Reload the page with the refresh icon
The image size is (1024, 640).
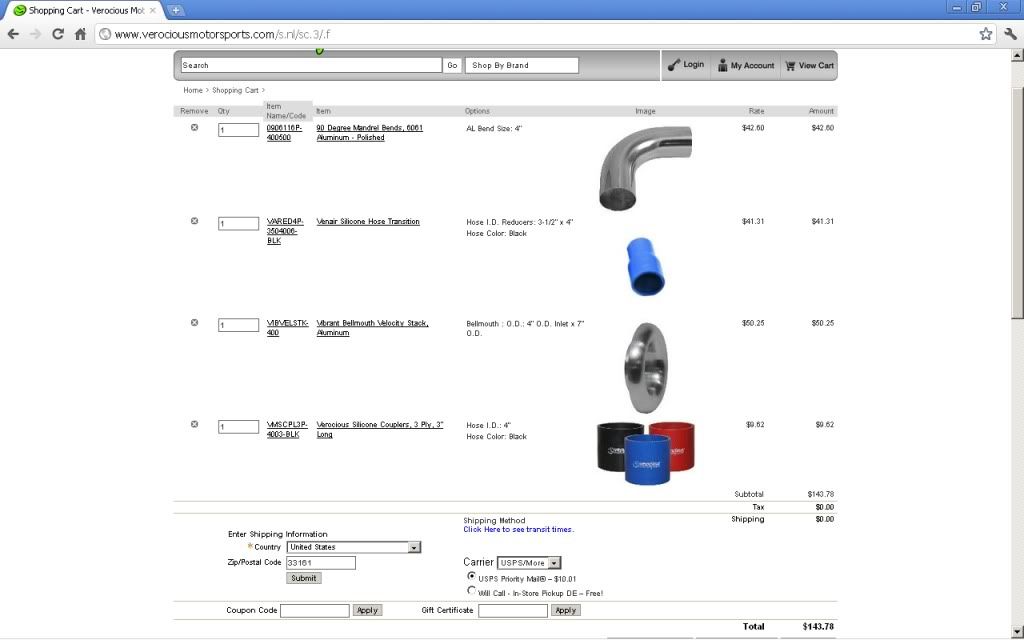pyautogui.click(x=58, y=34)
